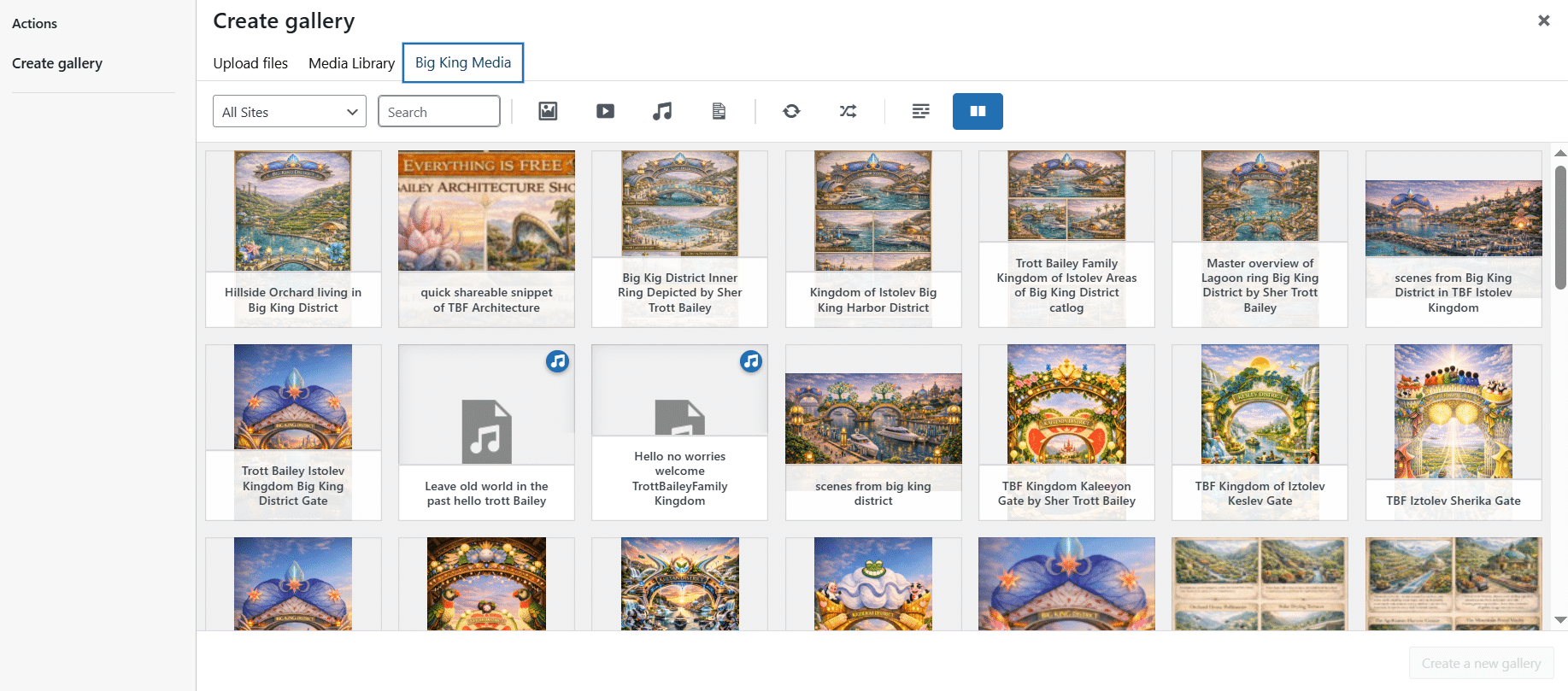1568x691 pixels.
Task: Click Actions heading in sidebar
Action: click(x=34, y=24)
